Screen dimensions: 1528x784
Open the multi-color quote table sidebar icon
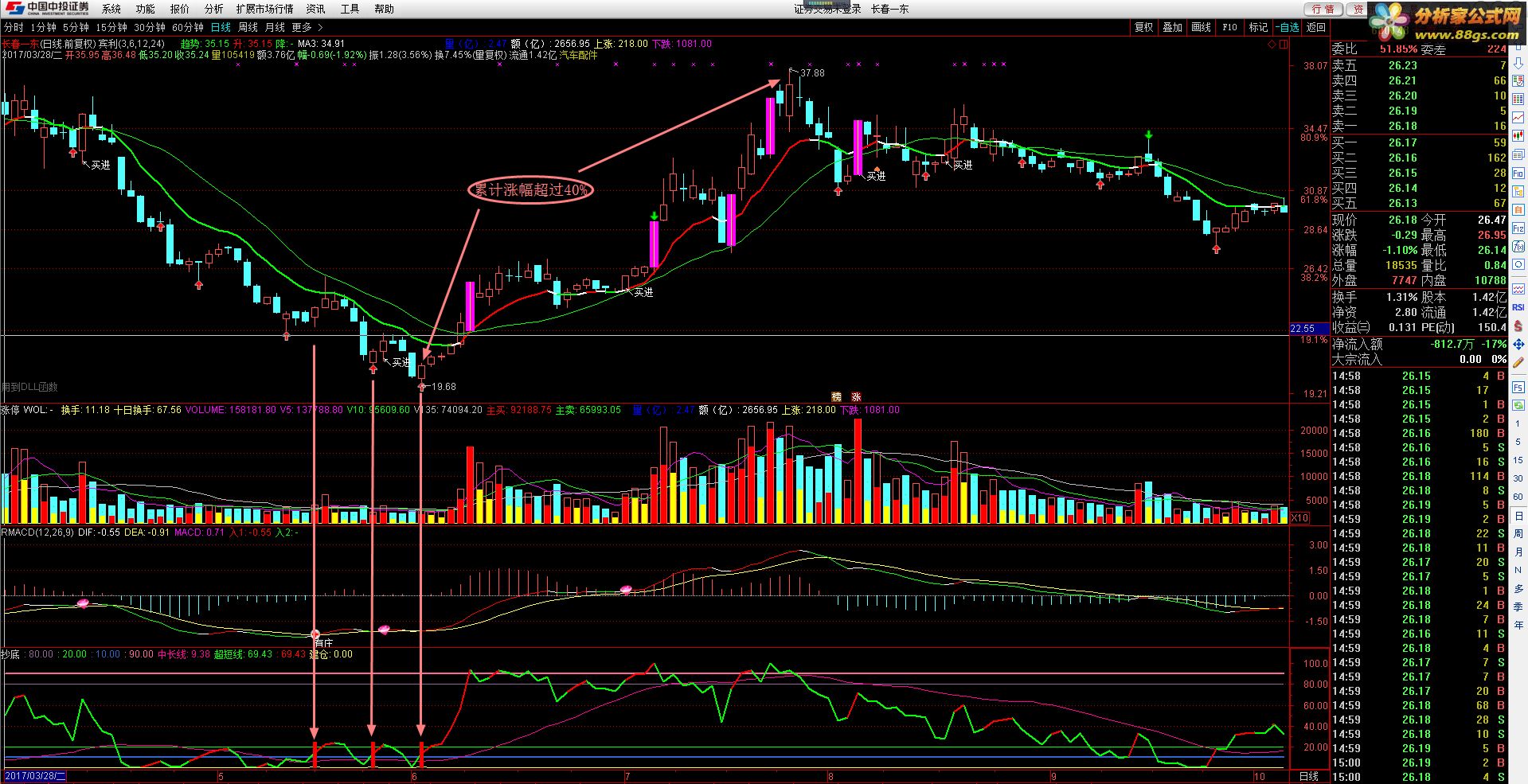(1518, 100)
